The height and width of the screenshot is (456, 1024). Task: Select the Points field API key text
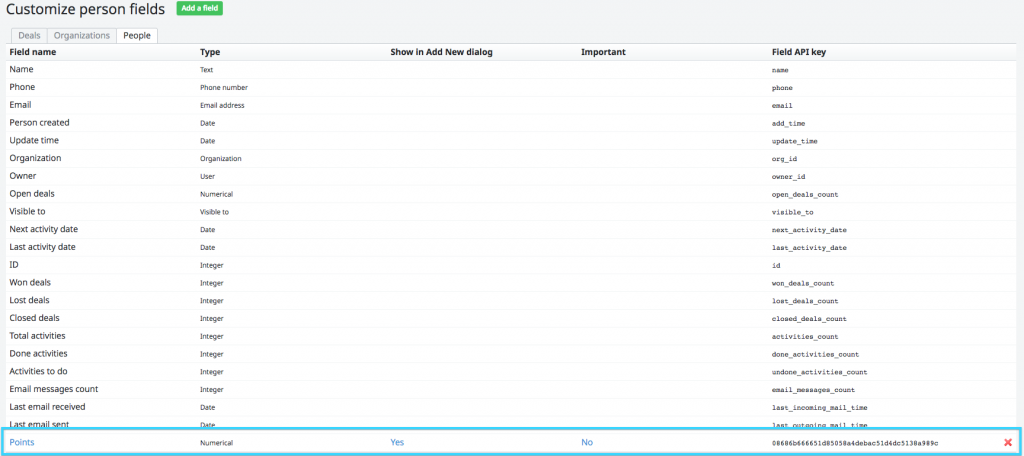point(855,442)
